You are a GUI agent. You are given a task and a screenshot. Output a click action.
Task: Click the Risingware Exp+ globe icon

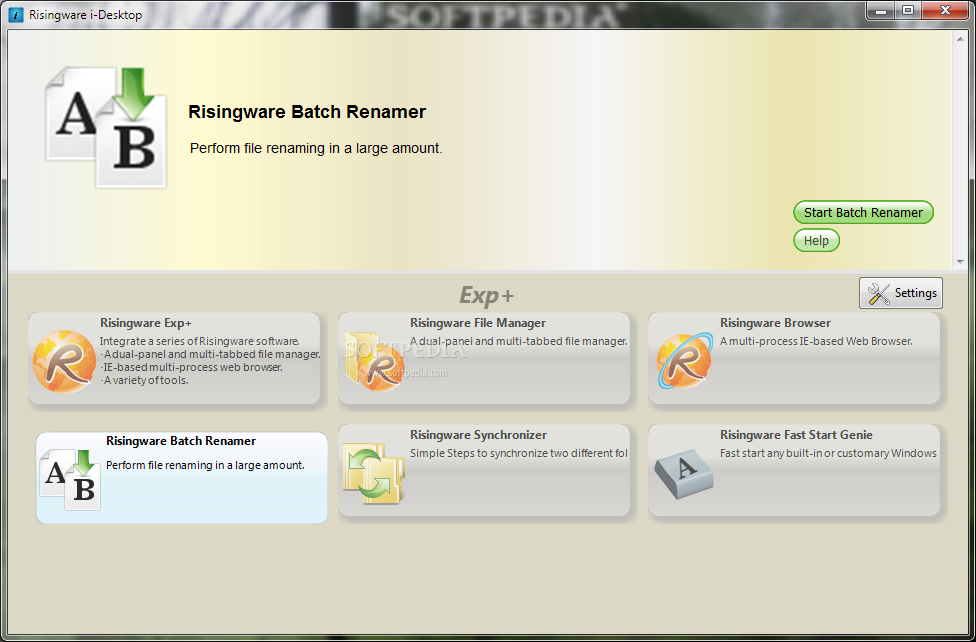(64, 361)
